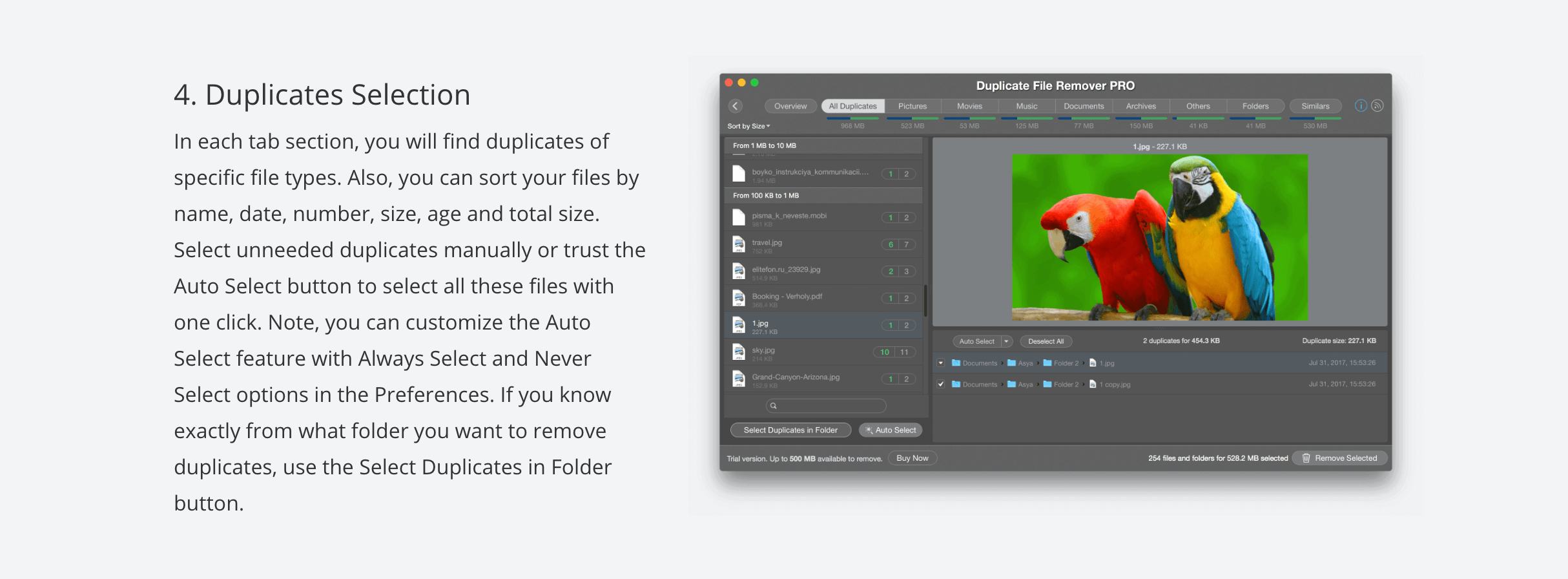1568x579 pixels.
Task: Click '1 copy.jpg' file name in path
Action: coord(1115,384)
